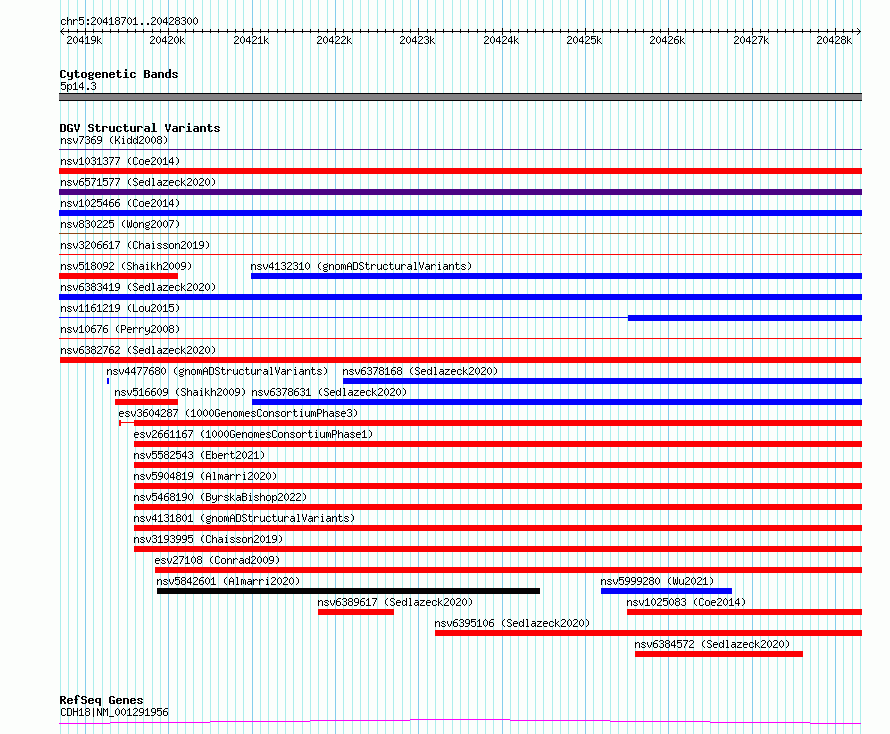Screen dimensions: 890x734
Task: Select the nsv3206617 (Chaisson2019) label
Action: [135, 245]
